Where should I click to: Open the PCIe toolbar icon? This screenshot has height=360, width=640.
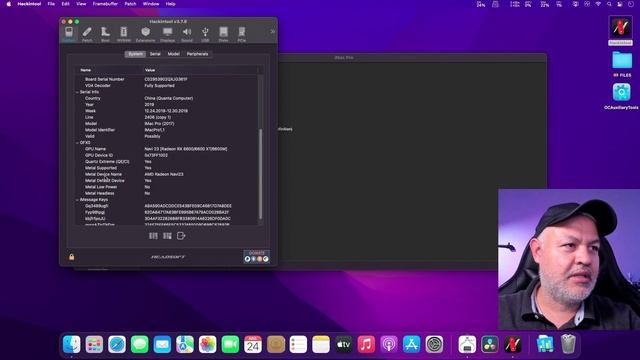coord(242,34)
